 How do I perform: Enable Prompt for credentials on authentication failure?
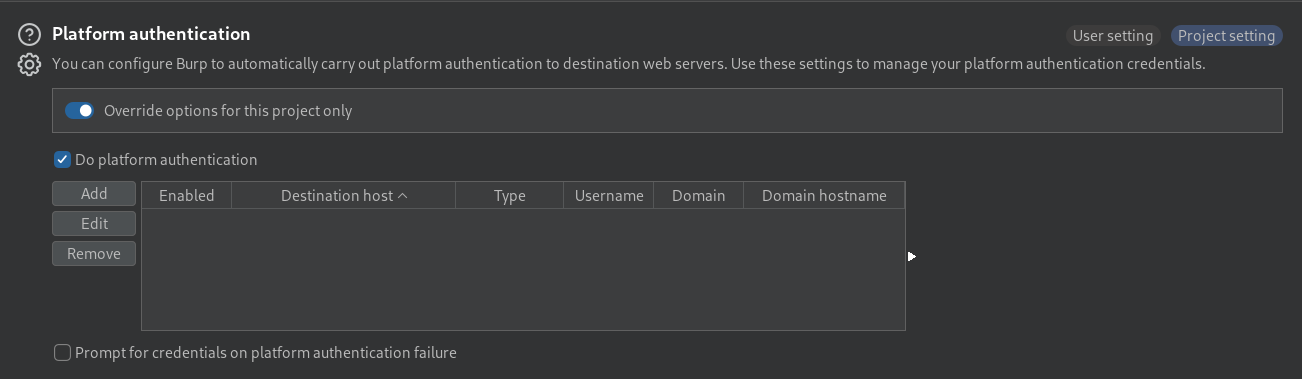tap(62, 353)
